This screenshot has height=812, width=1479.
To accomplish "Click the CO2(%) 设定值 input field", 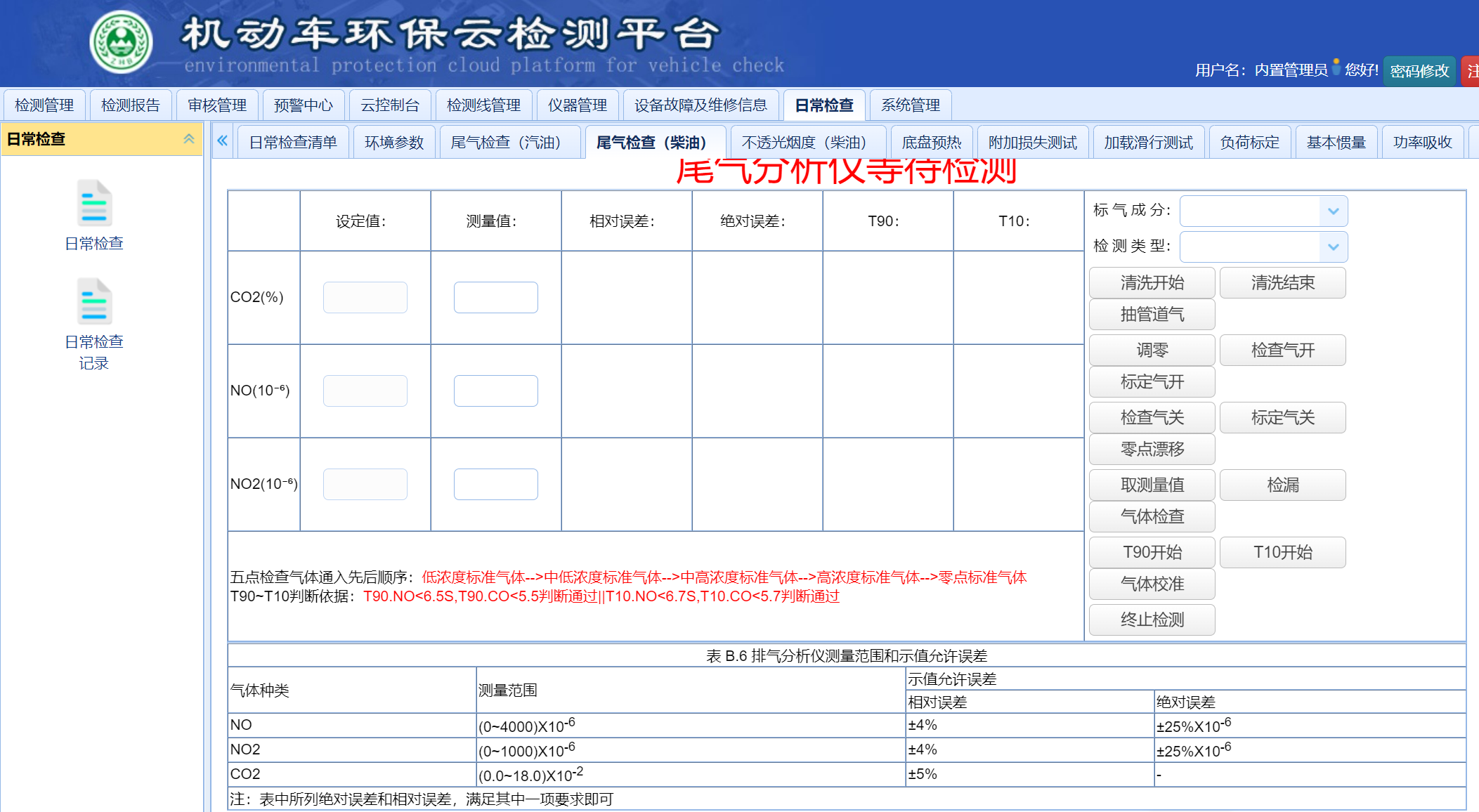I will click(x=365, y=298).
